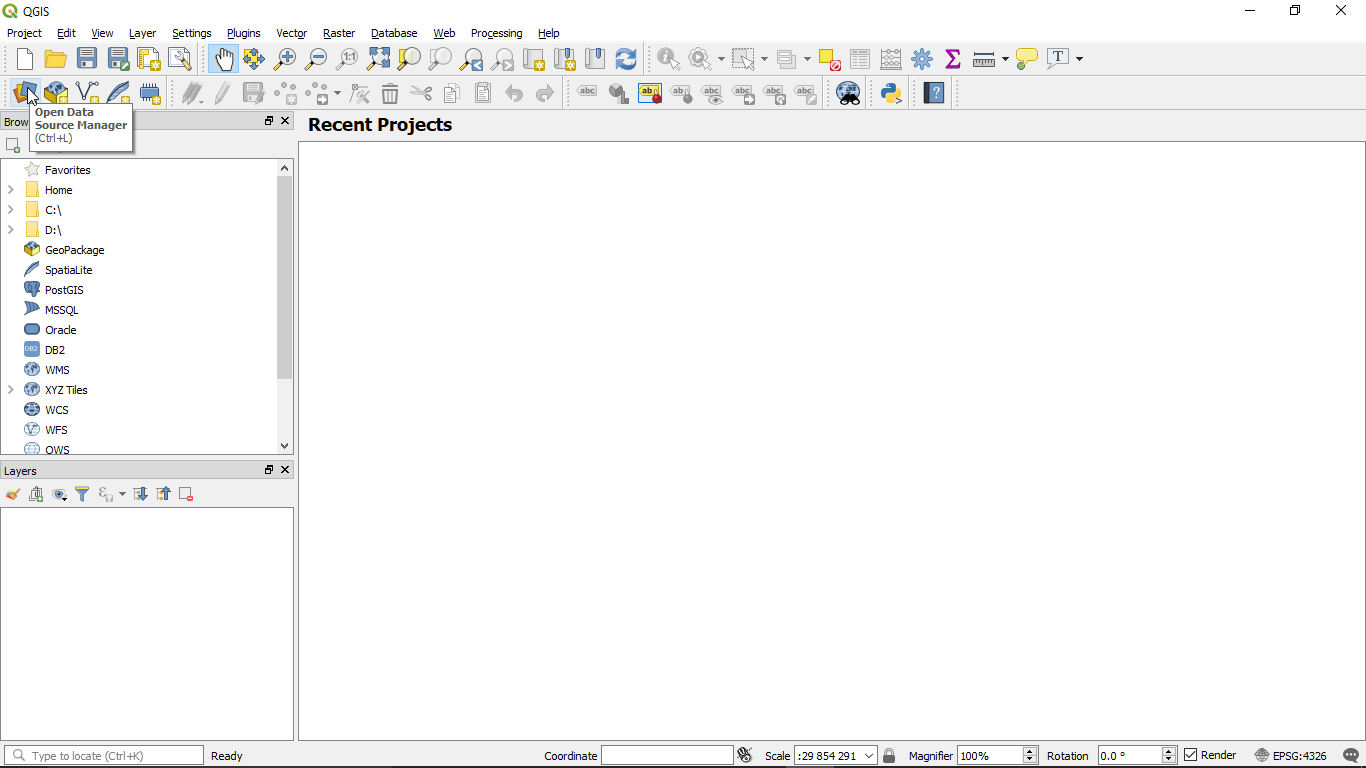1366x768 pixels.
Task: Toggle the Render checkbox in status bar
Action: click(1190, 755)
